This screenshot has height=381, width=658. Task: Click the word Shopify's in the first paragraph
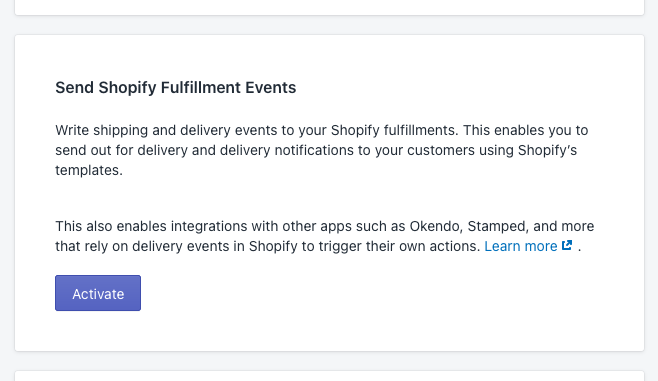click(547, 150)
